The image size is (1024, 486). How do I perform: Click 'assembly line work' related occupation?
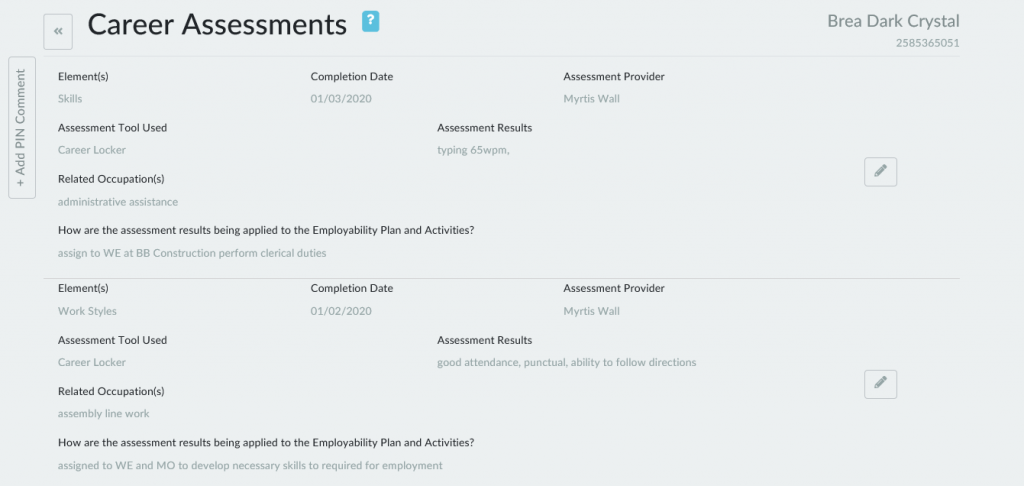[x=104, y=413]
